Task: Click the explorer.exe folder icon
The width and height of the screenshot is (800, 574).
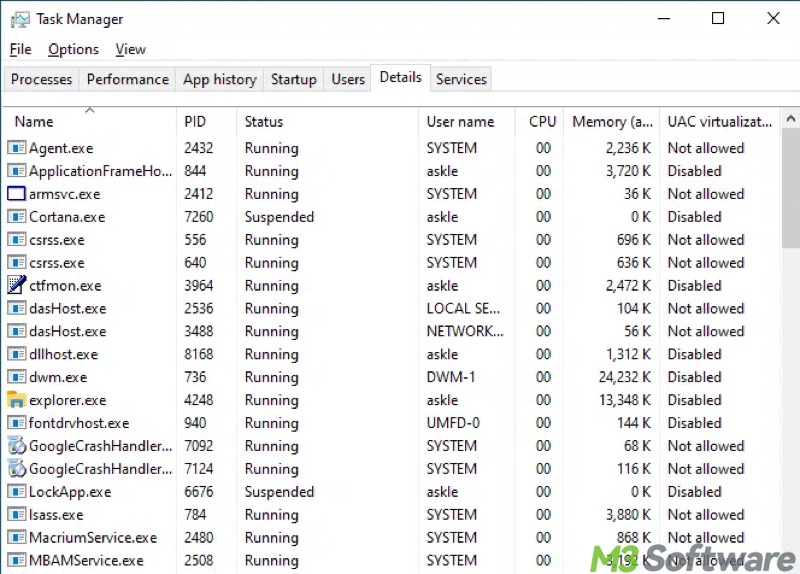Action: point(16,400)
